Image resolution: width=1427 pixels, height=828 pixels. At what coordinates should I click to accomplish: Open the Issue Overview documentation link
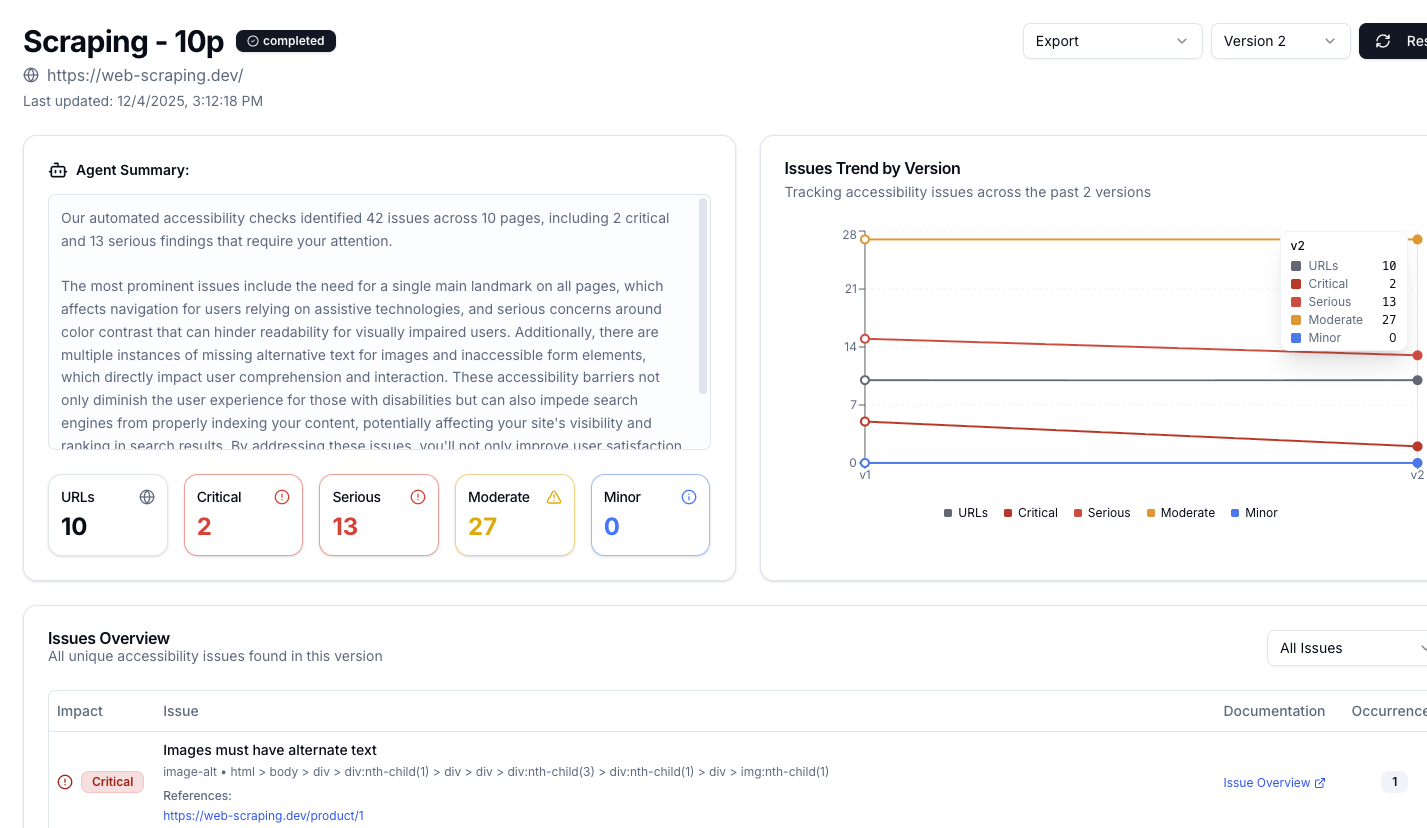click(x=1266, y=783)
